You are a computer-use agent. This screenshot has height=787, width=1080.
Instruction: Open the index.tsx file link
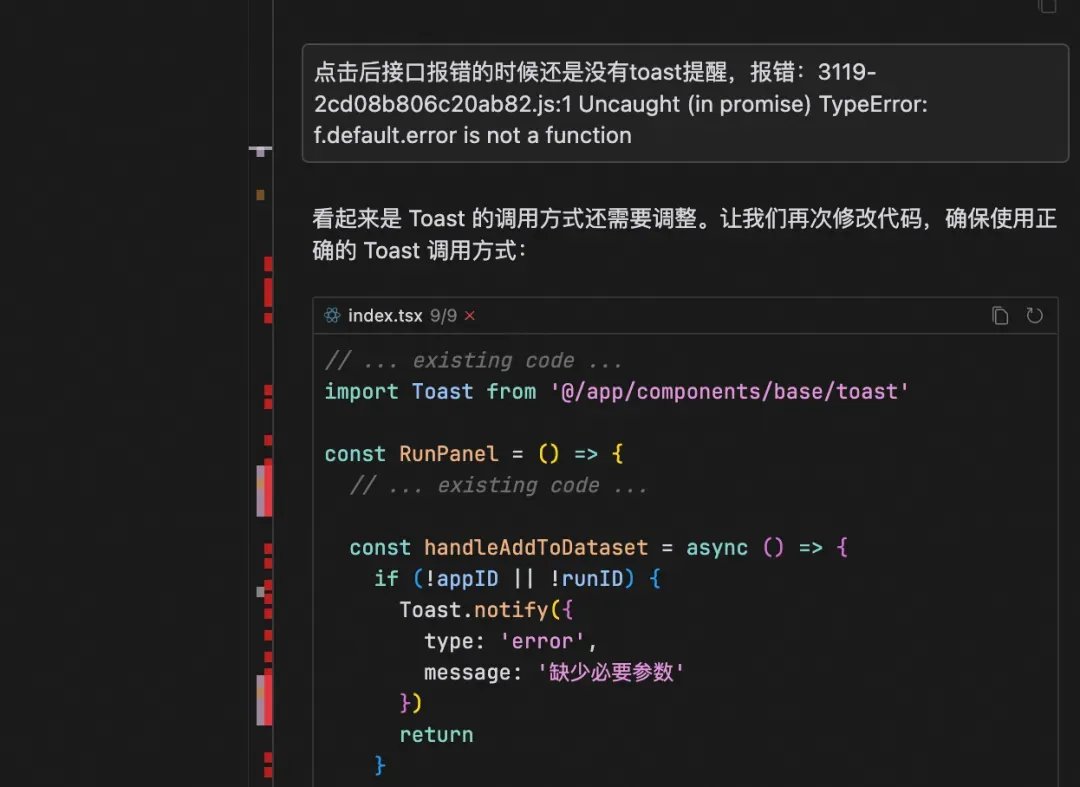pyautogui.click(x=385, y=315)
